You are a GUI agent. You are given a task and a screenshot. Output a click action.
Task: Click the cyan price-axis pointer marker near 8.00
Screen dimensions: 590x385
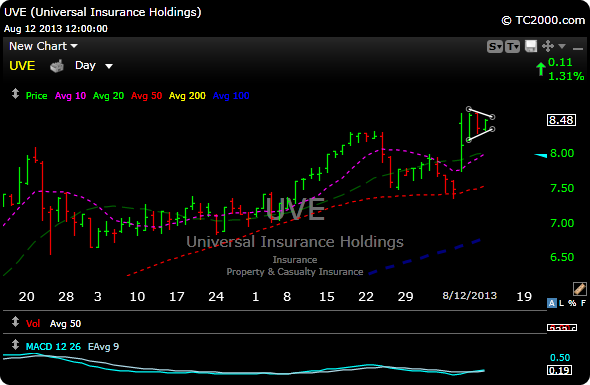[x=541, y=155]
